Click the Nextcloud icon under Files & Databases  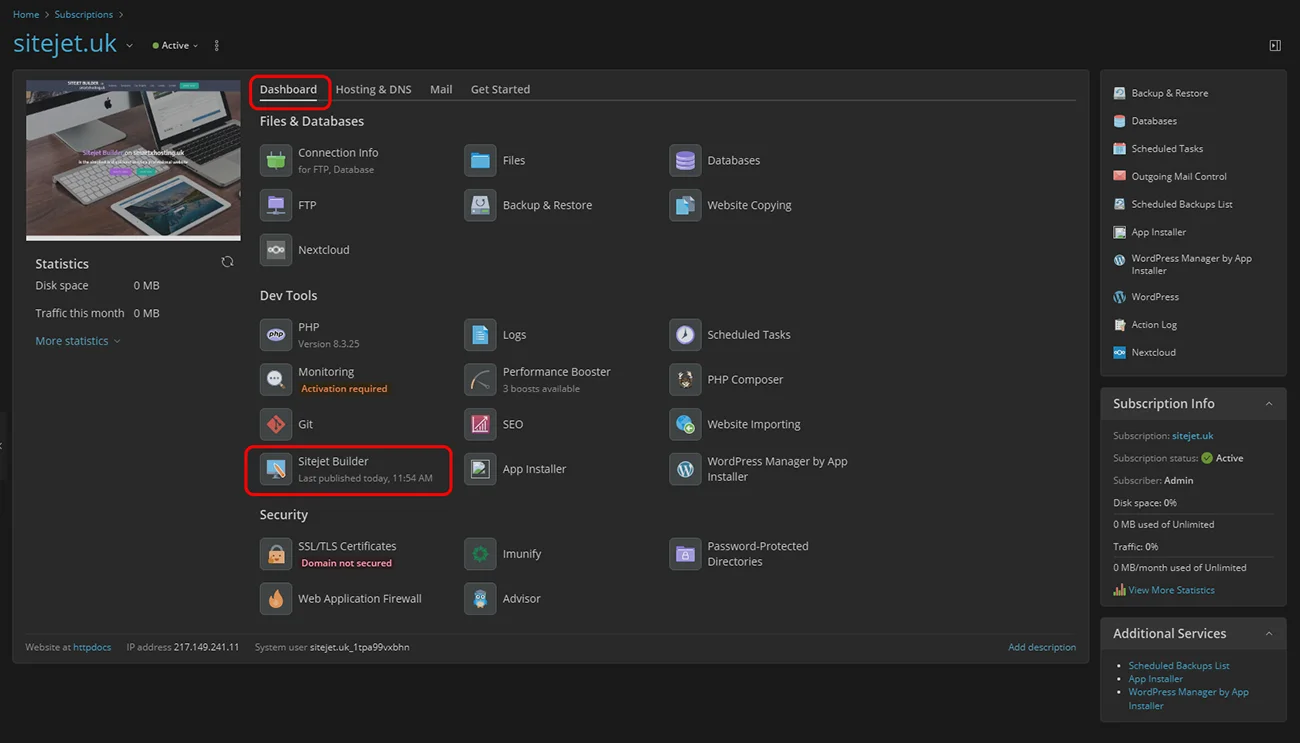click(276, 250)
